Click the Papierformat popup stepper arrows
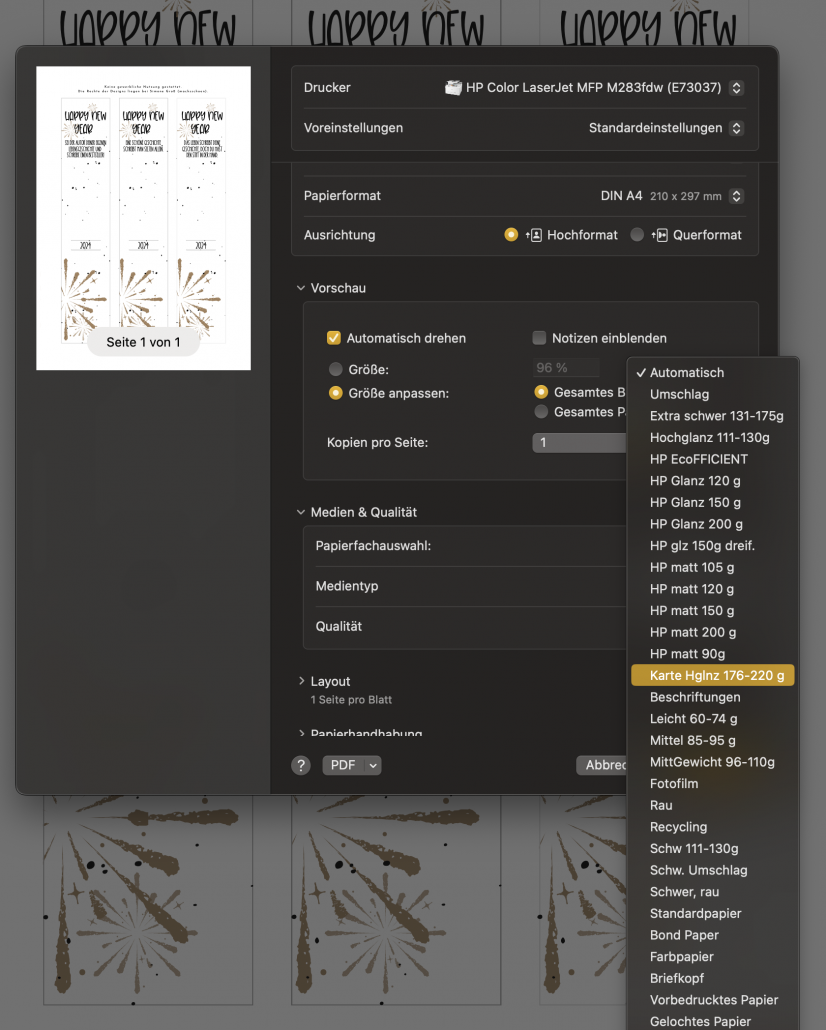 (x=737, y=196)
